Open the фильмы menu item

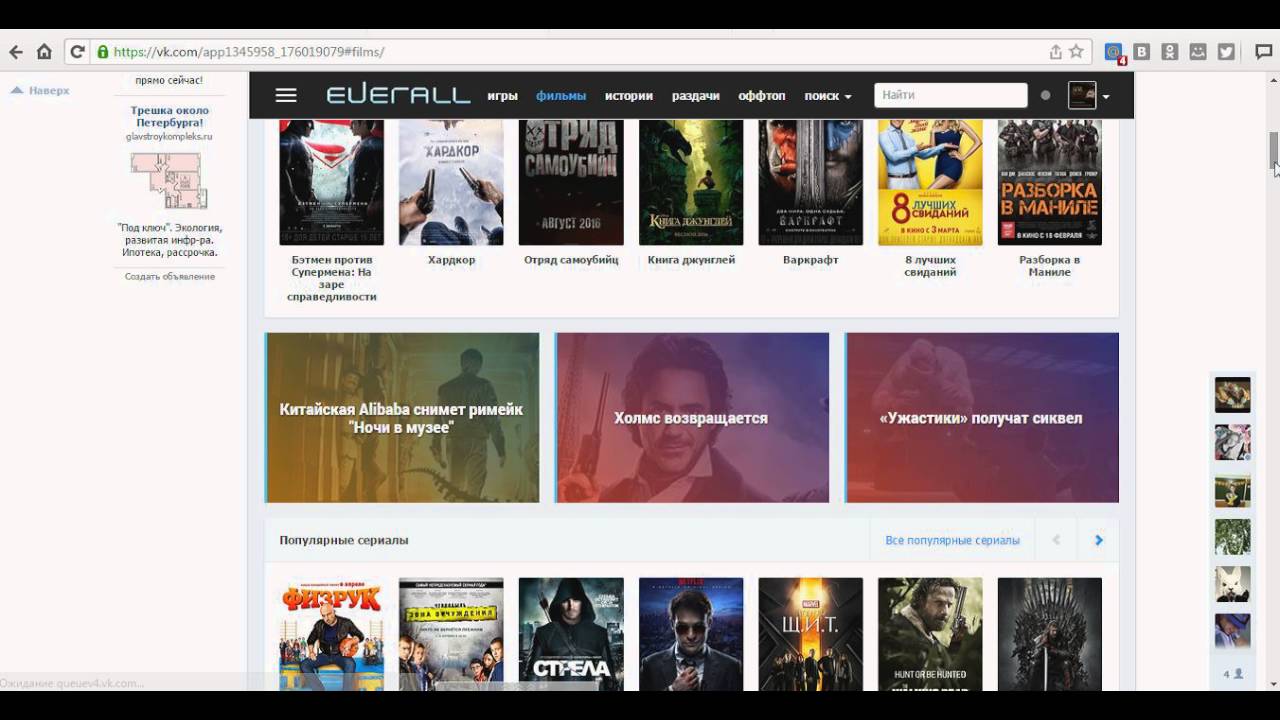[561, 96]
